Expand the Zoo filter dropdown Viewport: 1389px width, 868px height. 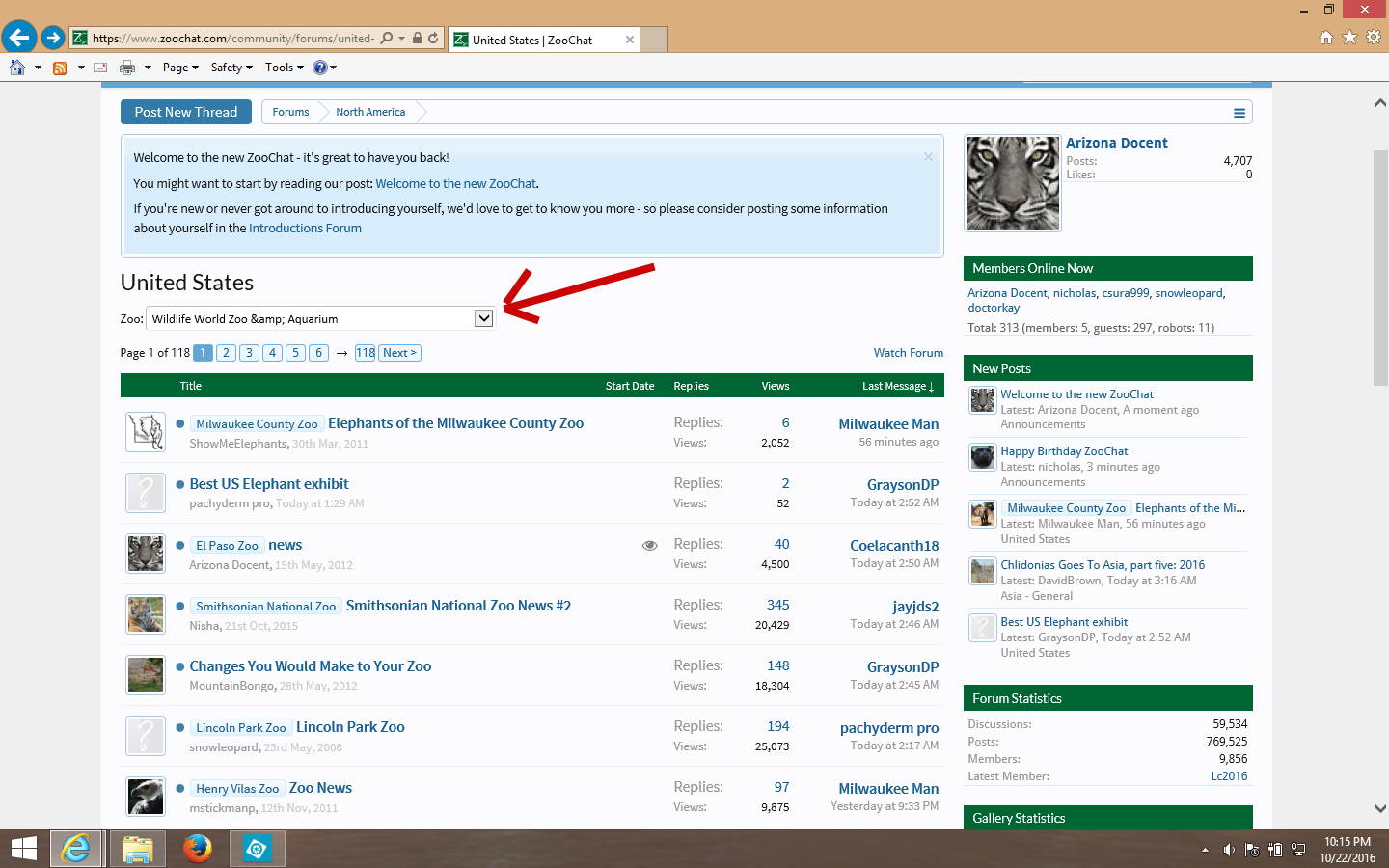483,318
